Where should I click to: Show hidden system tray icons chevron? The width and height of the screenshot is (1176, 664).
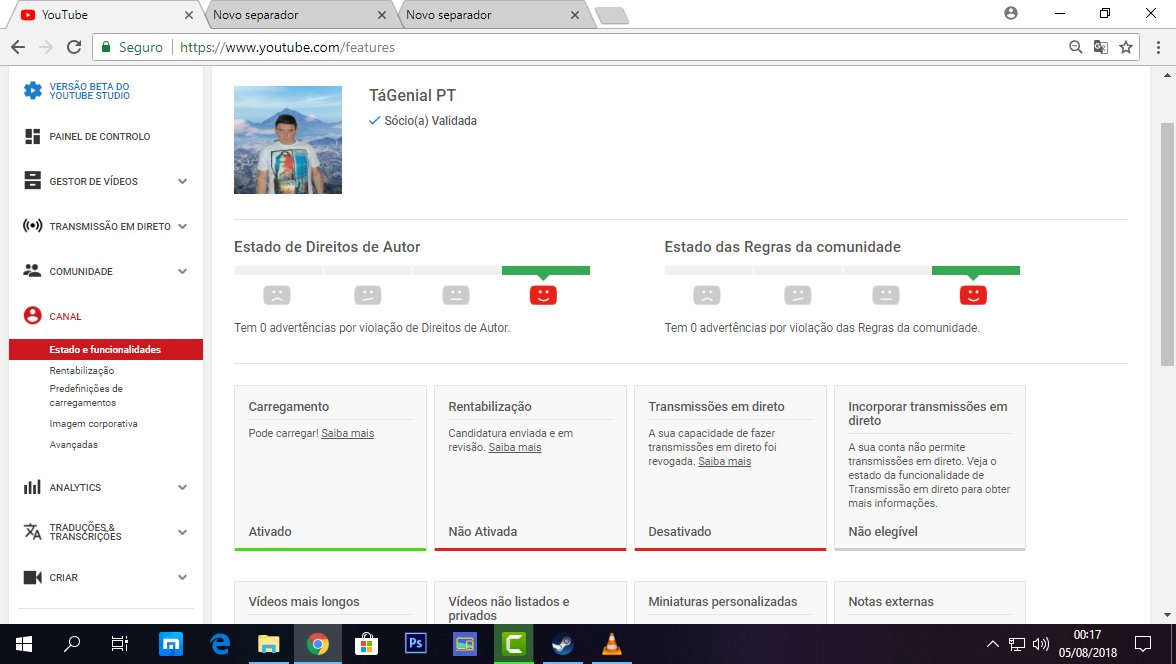click(992, 644)
